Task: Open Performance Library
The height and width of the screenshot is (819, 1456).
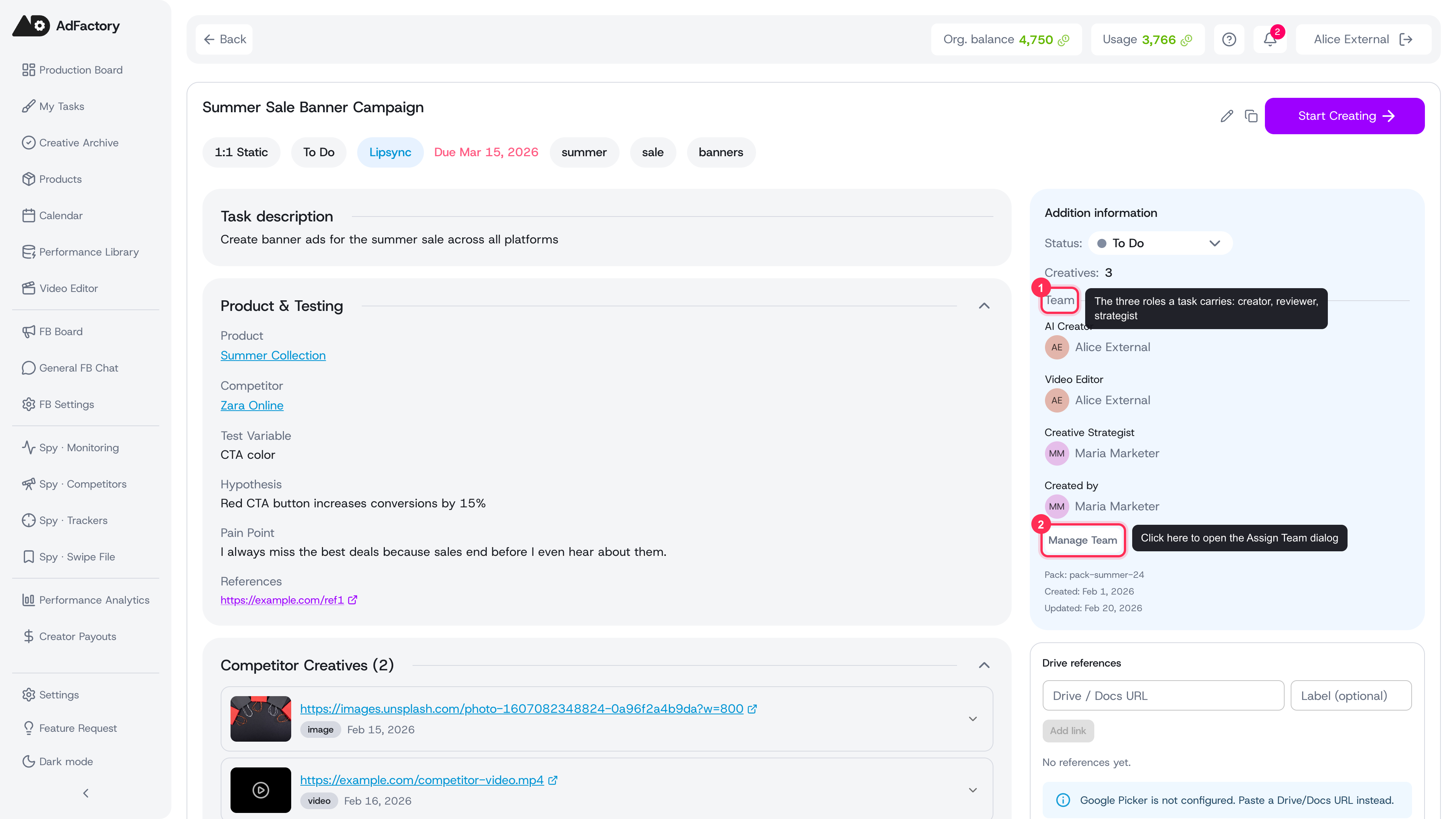Action: [80, 251]
